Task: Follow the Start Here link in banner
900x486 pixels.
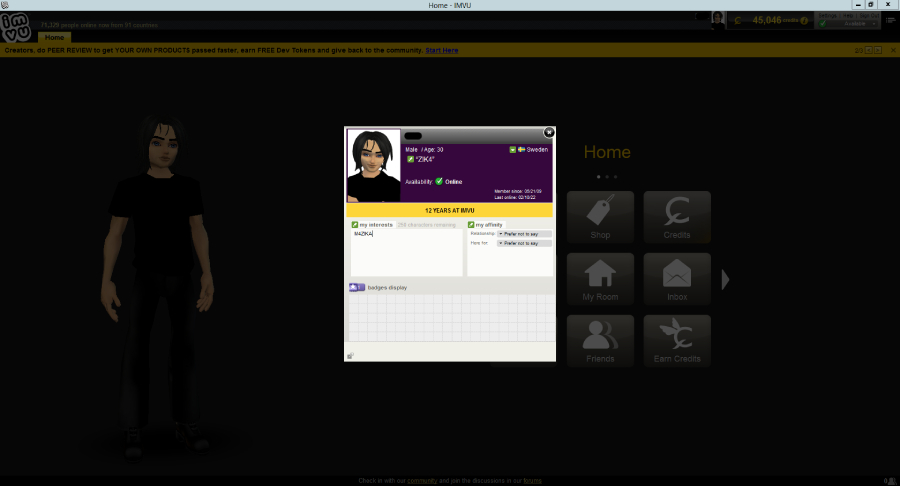Action: click(441, 50)
